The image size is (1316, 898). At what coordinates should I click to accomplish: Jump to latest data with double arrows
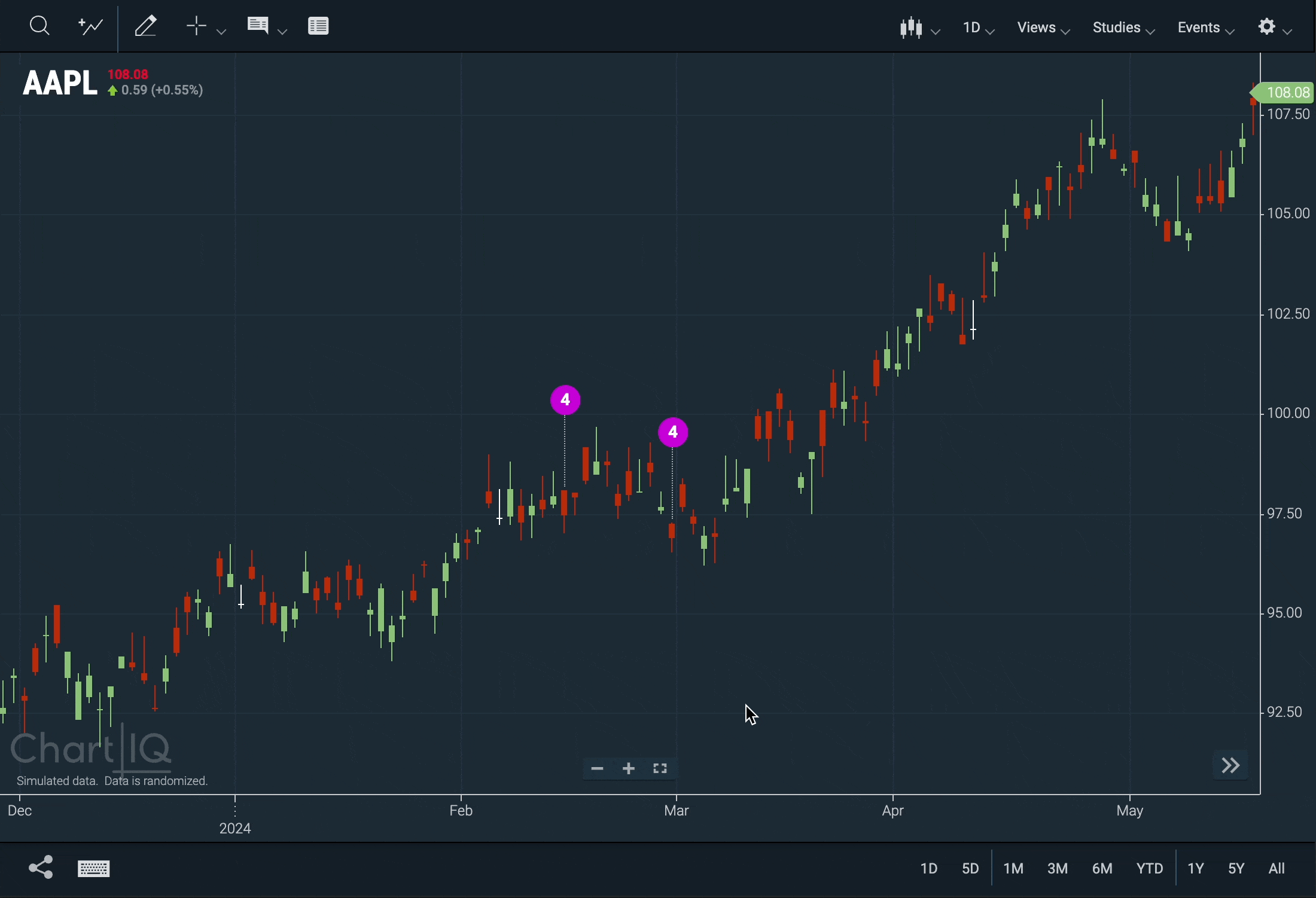click(x=1230, y=766)
